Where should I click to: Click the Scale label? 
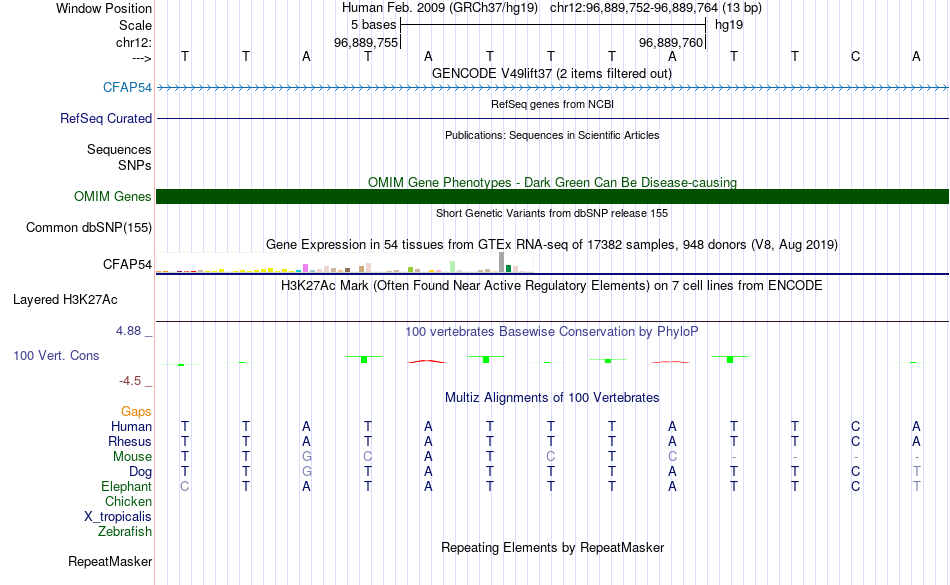pos(135,25)
